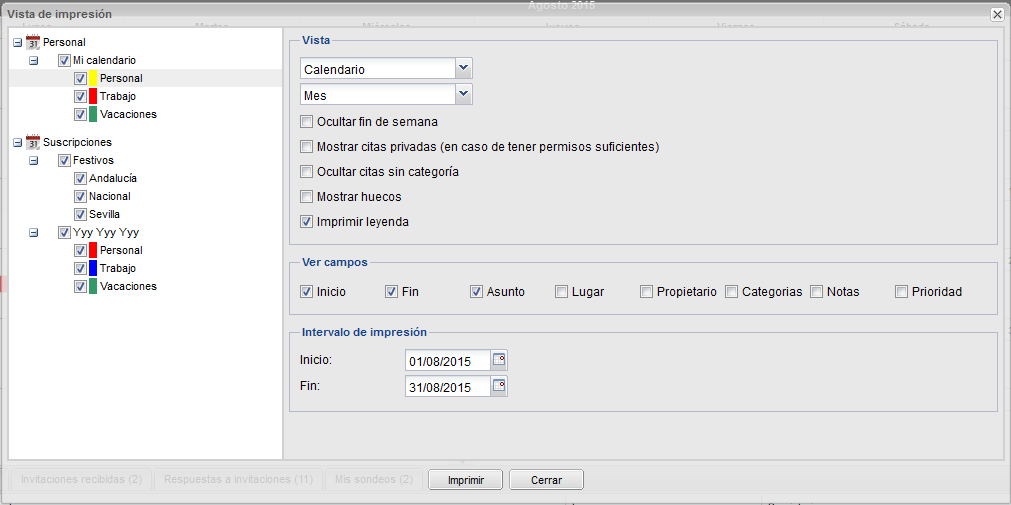The image size is (1011, 505).
Task: Uncheck the Andalucía checkbox
Action: 80,179
